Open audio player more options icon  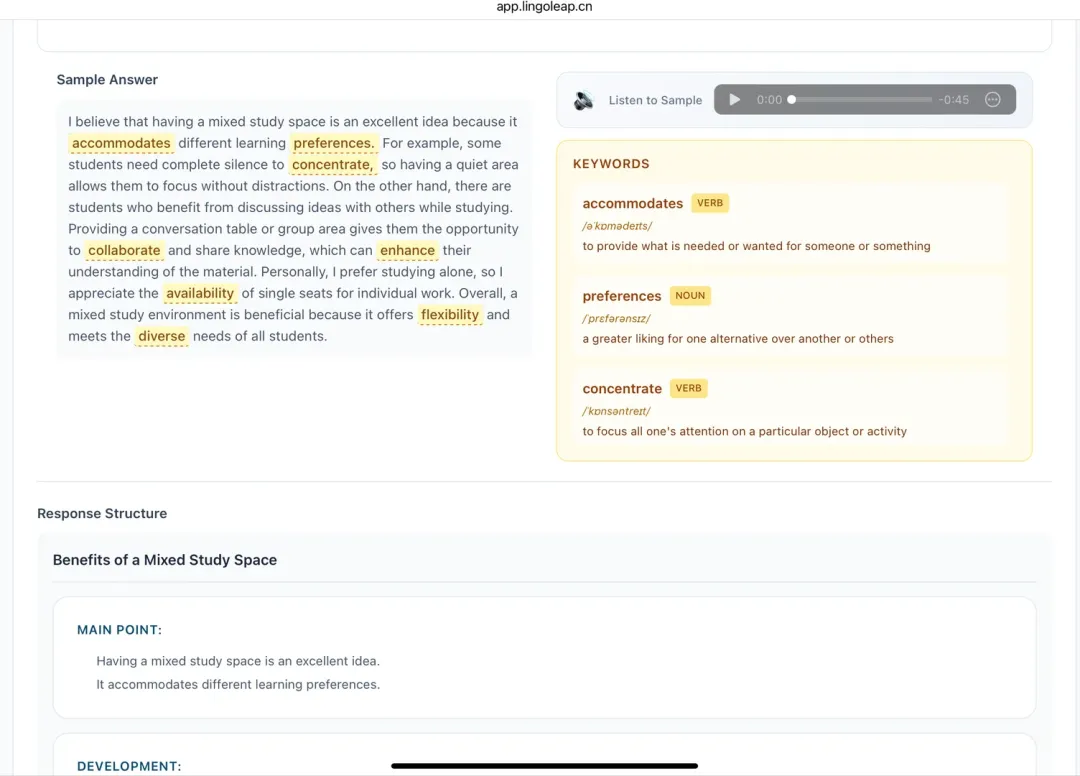[x=993, y=100]
